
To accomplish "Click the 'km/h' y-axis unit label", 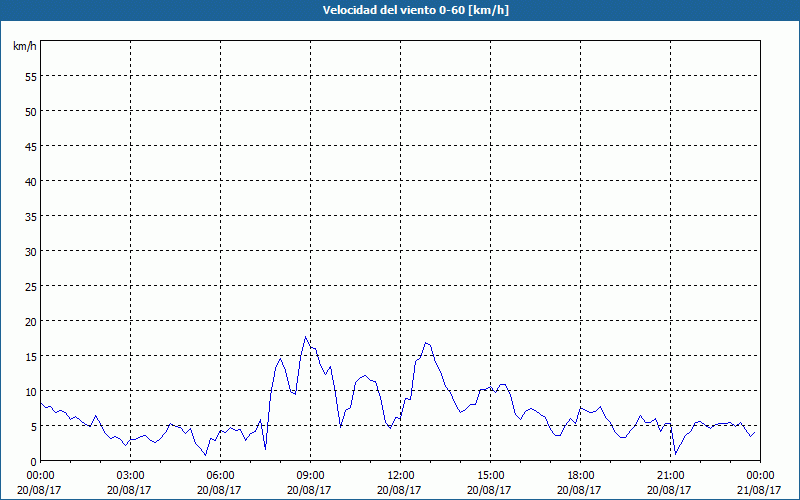I will 24,46.
